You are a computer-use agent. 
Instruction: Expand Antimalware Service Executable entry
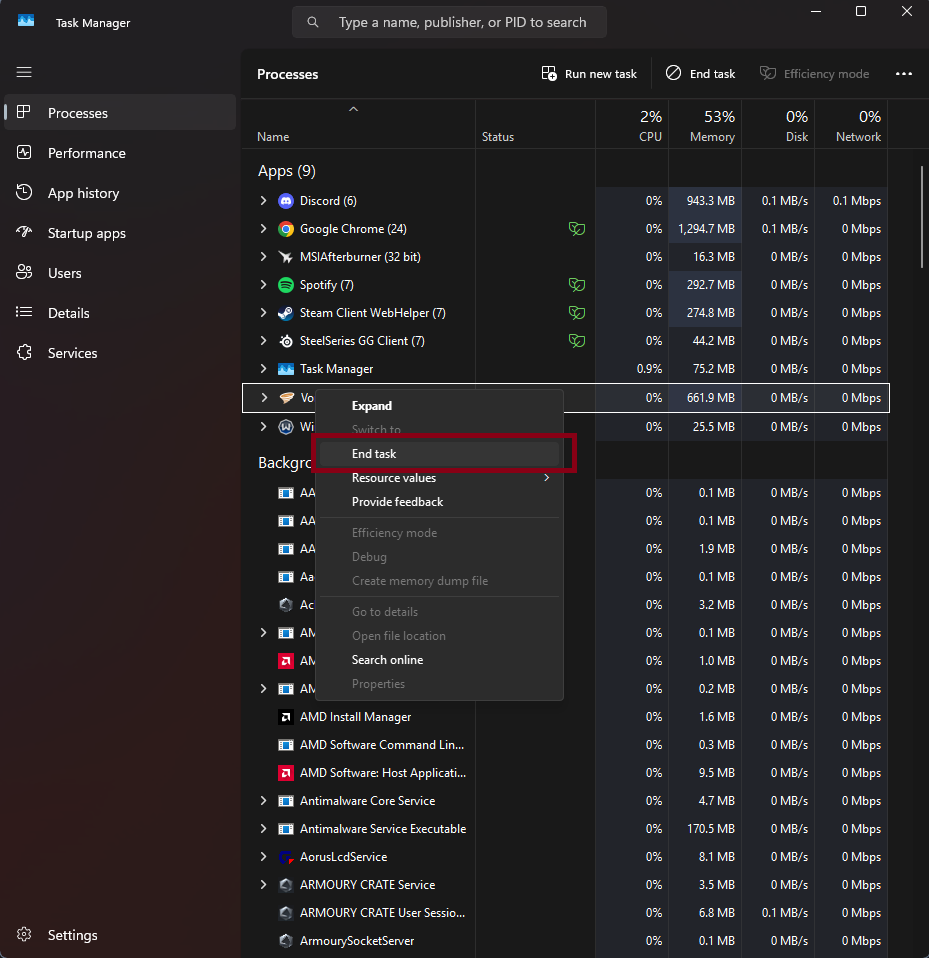(x=263, y=828)
